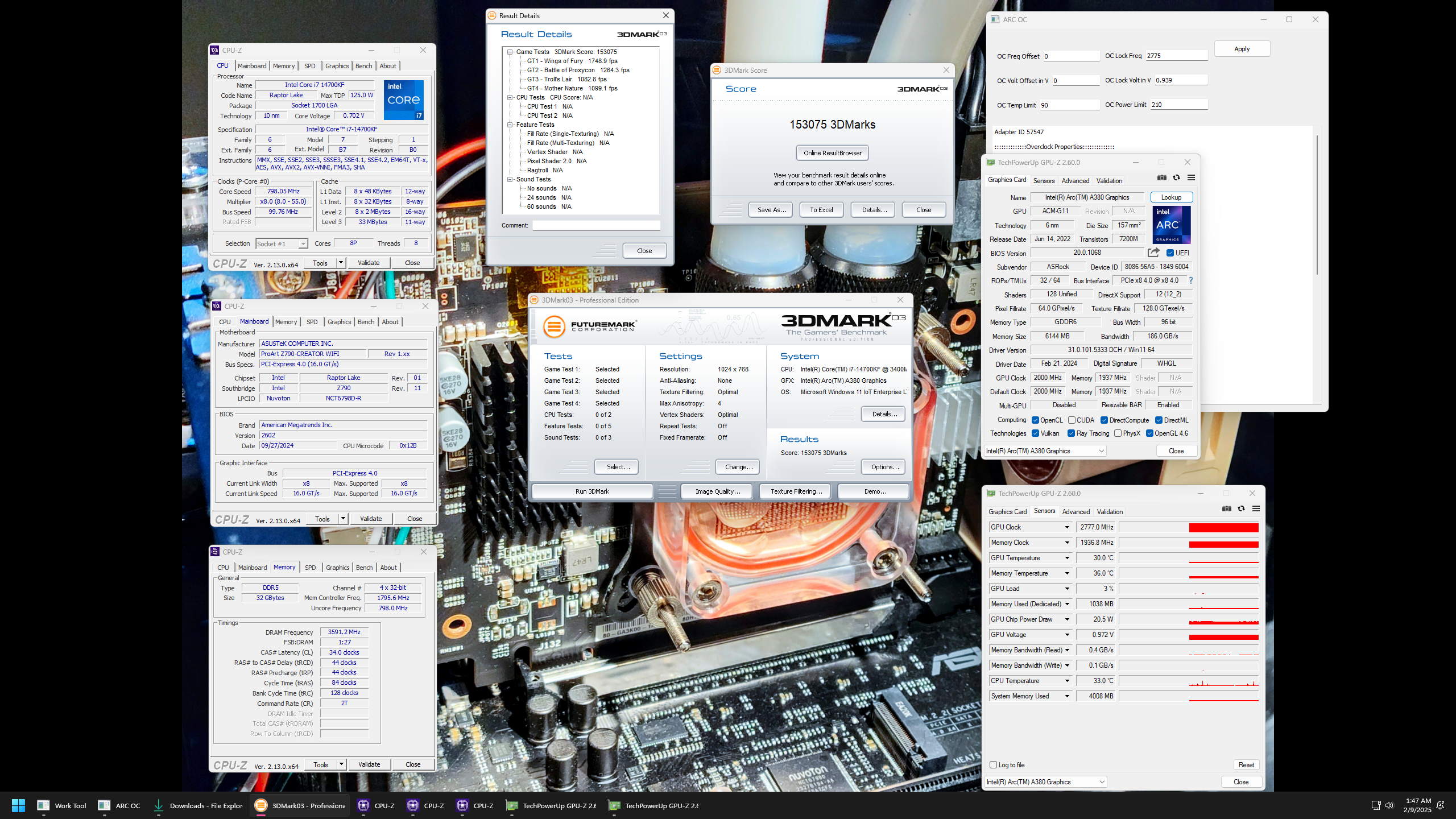The height and width of the screenshot is (819, 1456).
Task: Click the Bus Interface question mark in GPU-Z
Action: click(1190, 280)
